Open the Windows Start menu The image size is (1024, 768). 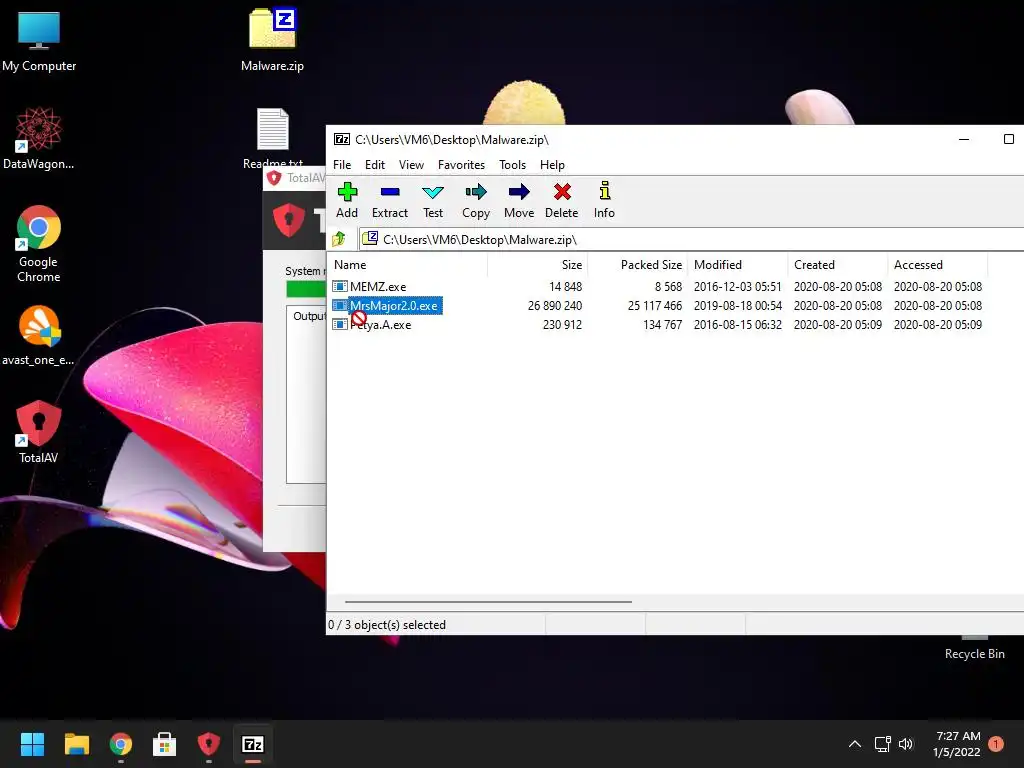coord(32,744)
